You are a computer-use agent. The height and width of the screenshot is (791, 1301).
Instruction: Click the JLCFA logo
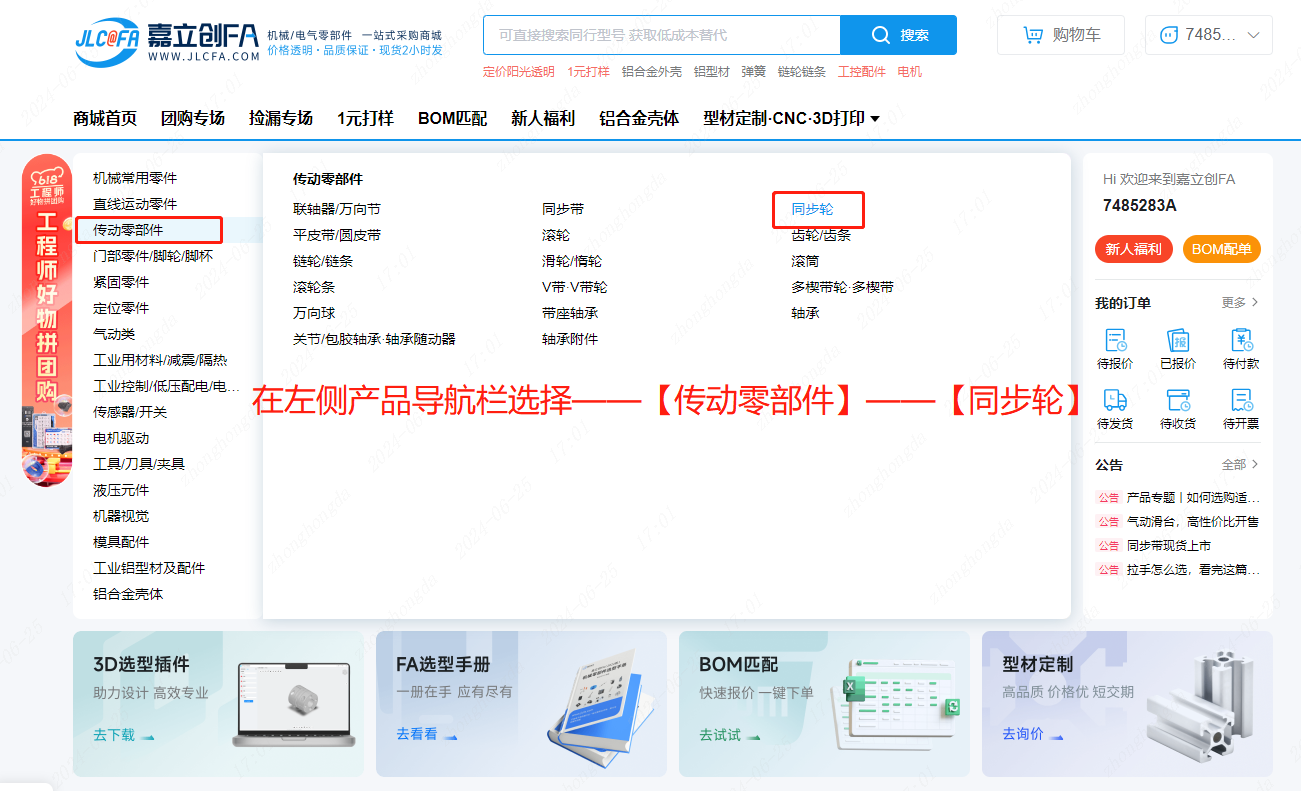(x=166, y=40)
